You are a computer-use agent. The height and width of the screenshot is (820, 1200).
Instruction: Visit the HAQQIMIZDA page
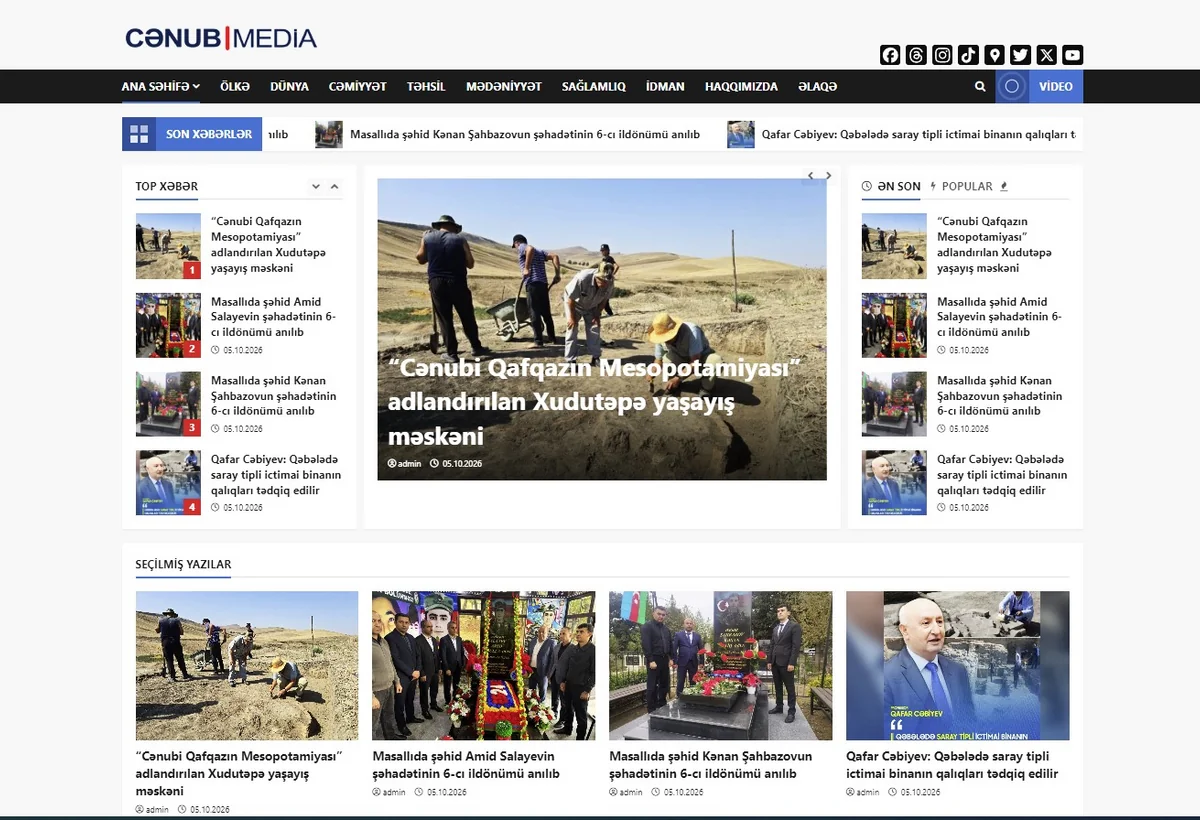(x=741, y=87)
